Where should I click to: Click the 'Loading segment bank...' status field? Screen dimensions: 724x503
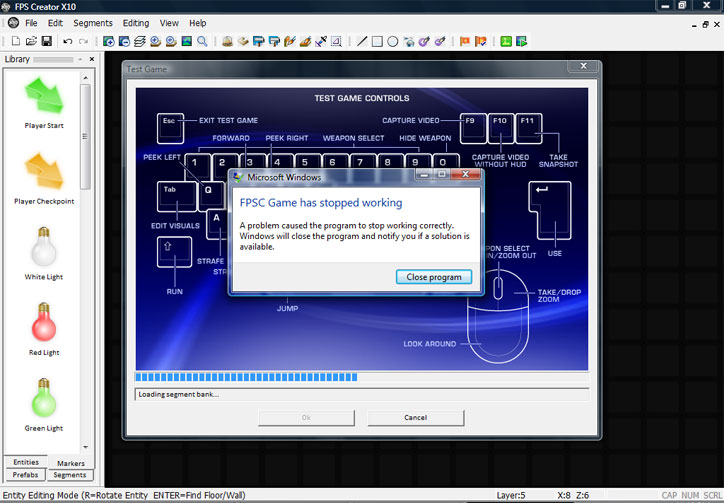point(362,394)
